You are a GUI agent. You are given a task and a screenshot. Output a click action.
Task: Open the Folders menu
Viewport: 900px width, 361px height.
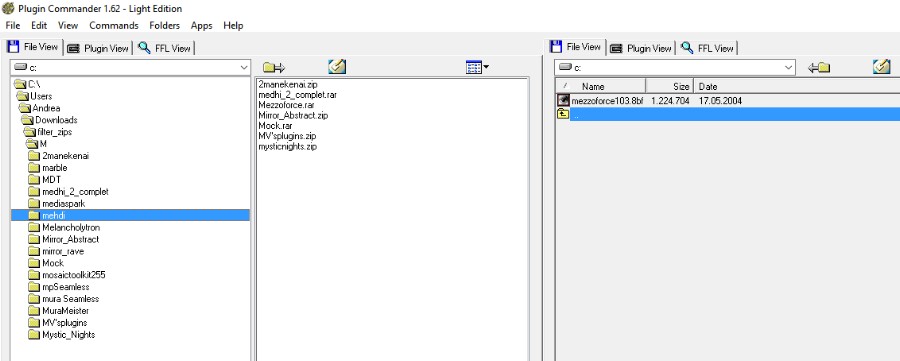coord(164,25)
